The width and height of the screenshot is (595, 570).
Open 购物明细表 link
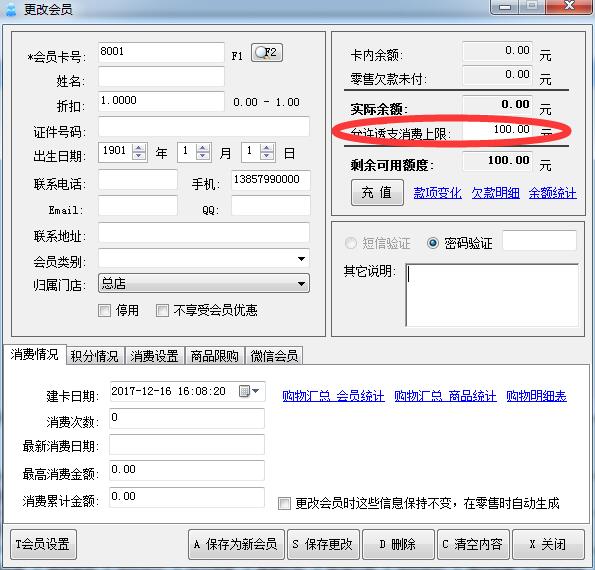(536, 396)
